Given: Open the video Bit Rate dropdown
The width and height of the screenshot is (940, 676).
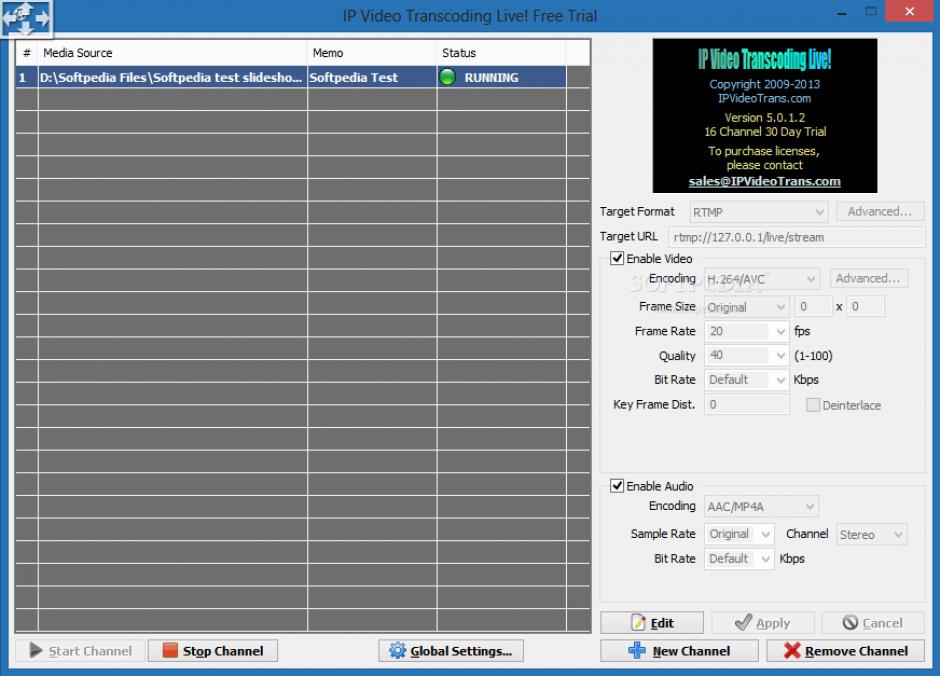Looking at the screenshot, I should click(x=746, y=379).
